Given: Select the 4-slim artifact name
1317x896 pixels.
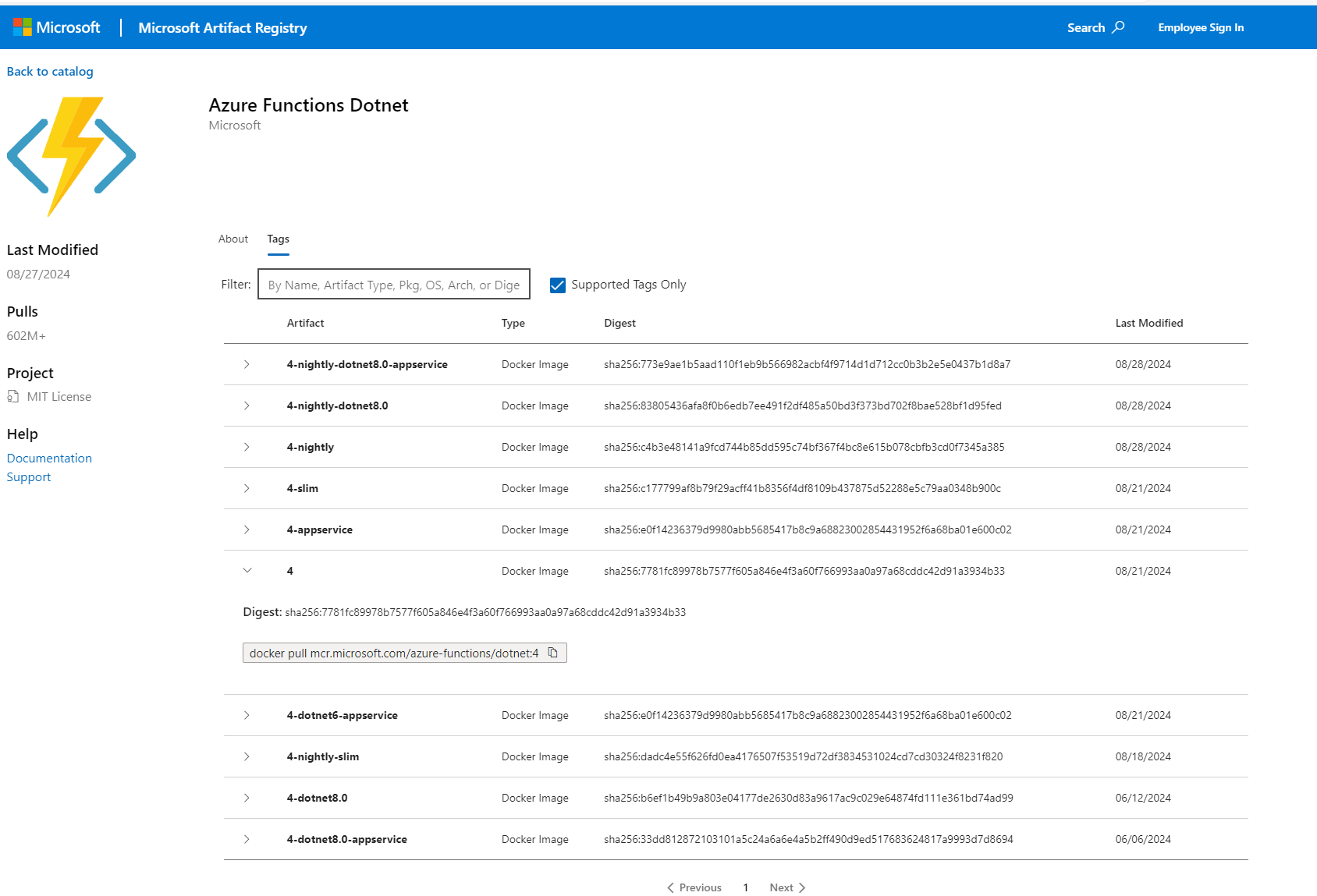Looking at the screenshot, I should tap(303, 488).
